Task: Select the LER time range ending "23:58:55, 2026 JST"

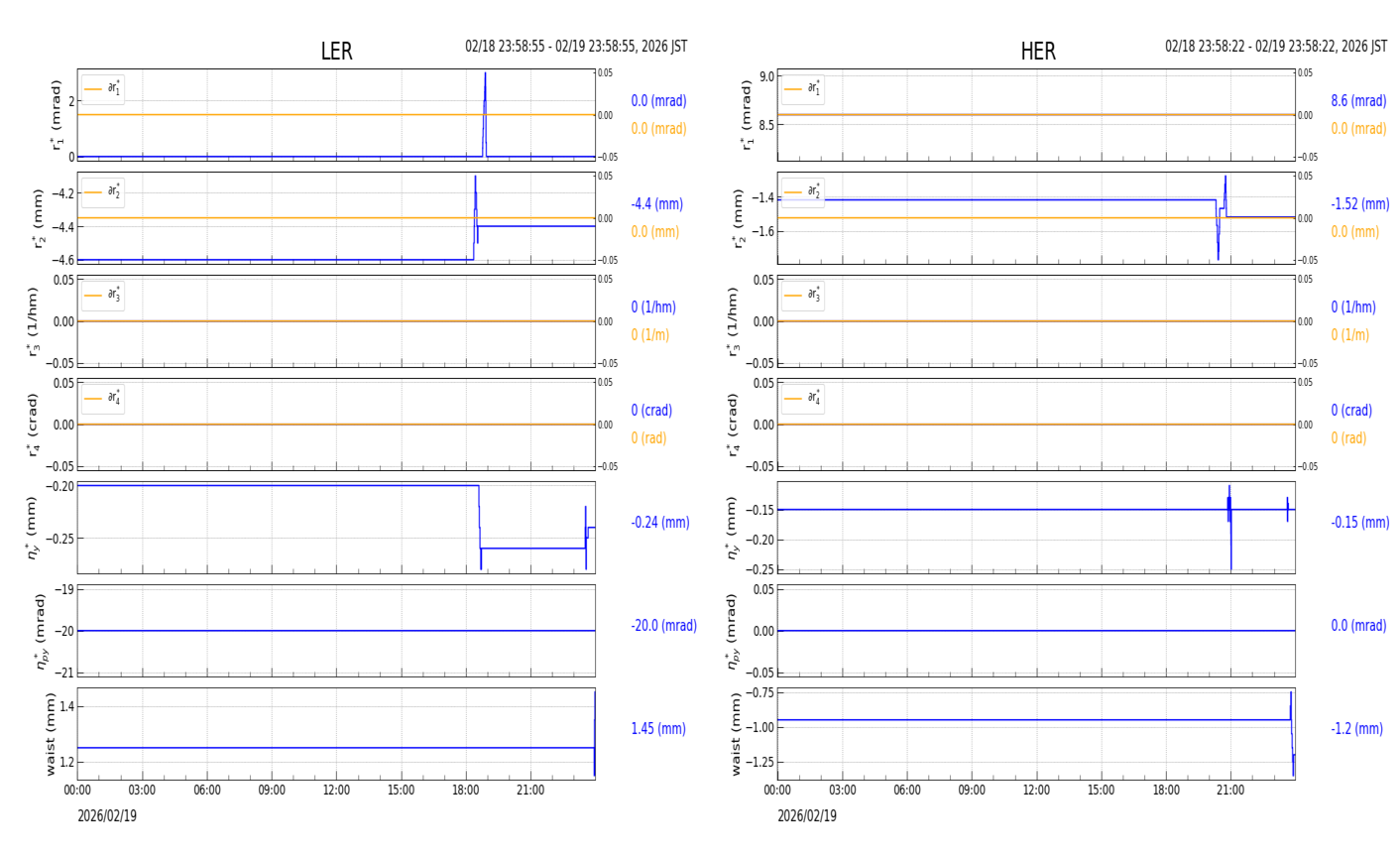Action: click(x=576, y=47)
